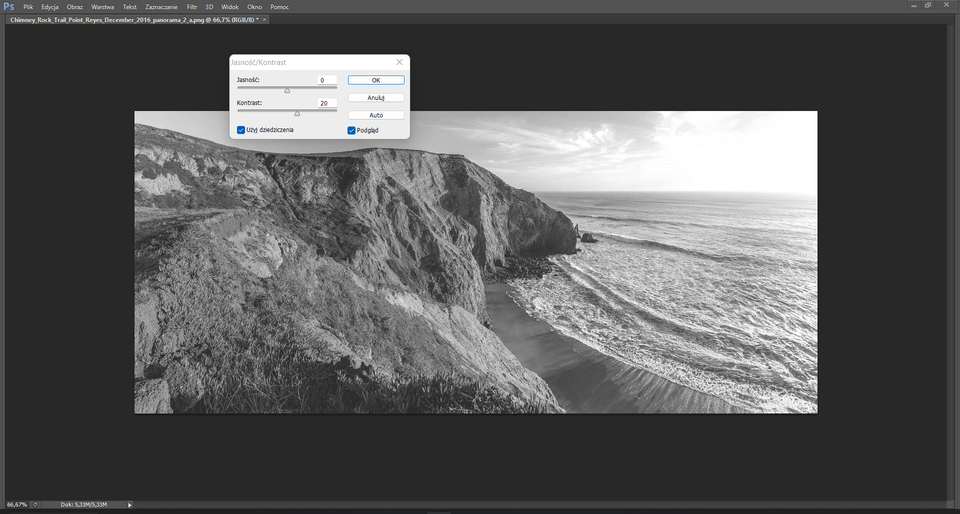Click the zoom percentage field 66,67%
The image size is (960, 514).
[17, 505]
